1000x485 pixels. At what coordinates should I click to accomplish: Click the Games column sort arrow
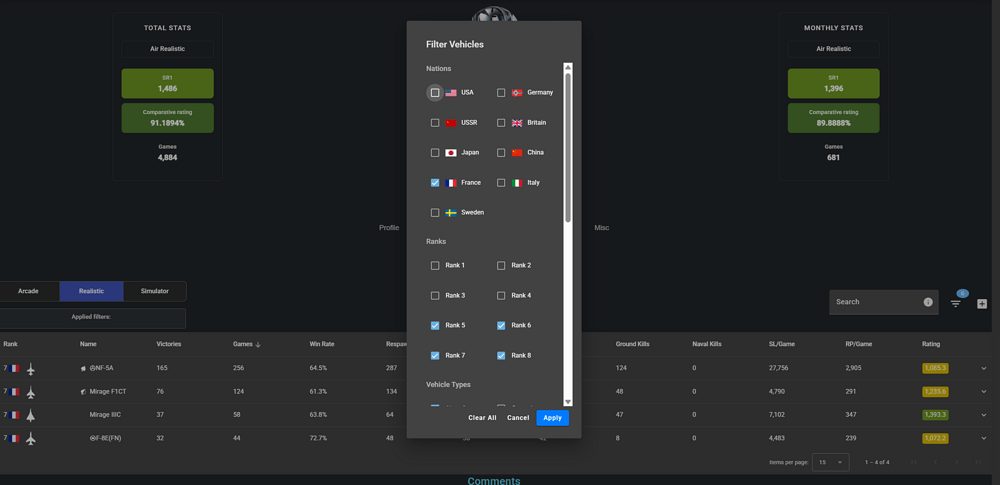258,345
